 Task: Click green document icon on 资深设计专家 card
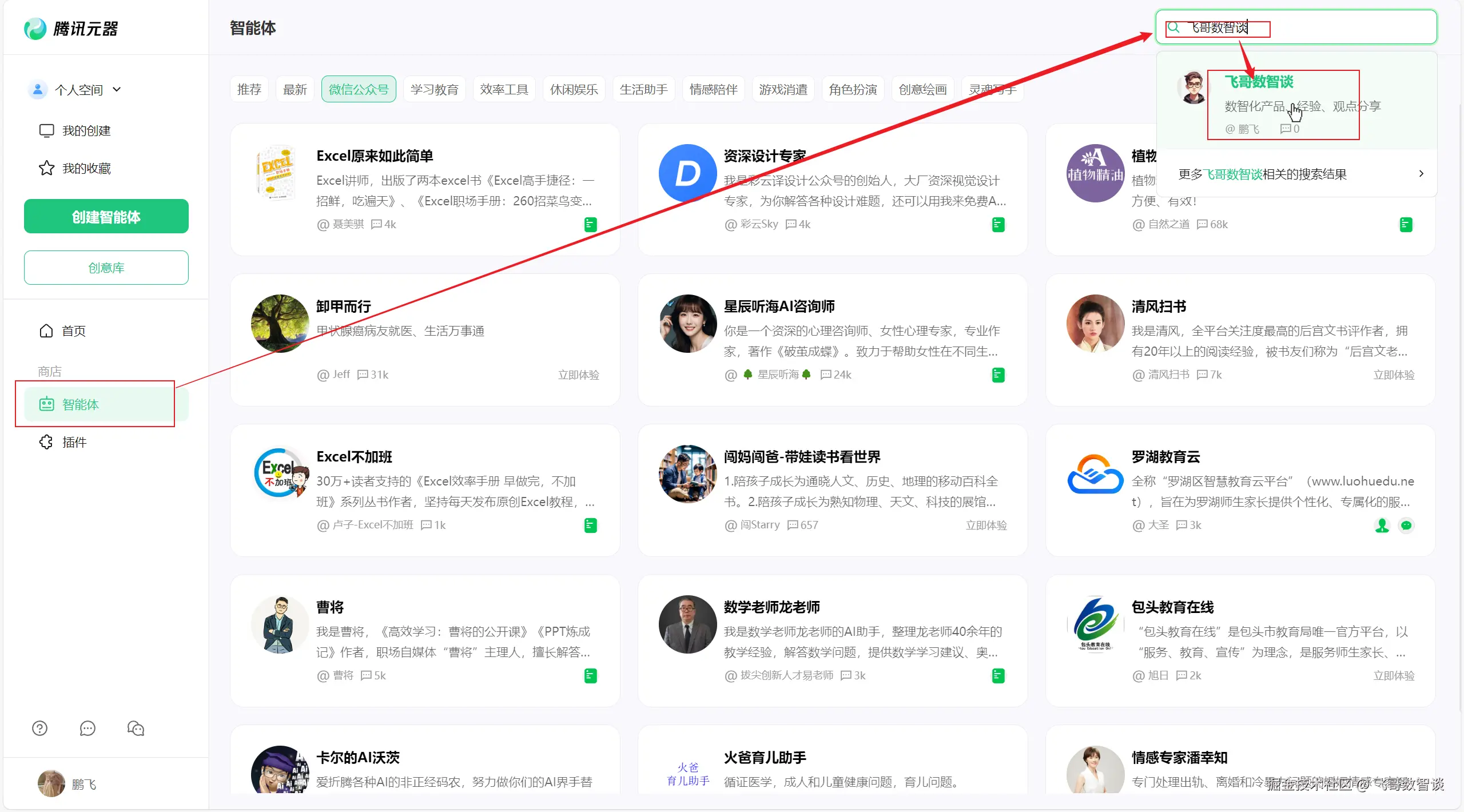[x=998, y=225]
